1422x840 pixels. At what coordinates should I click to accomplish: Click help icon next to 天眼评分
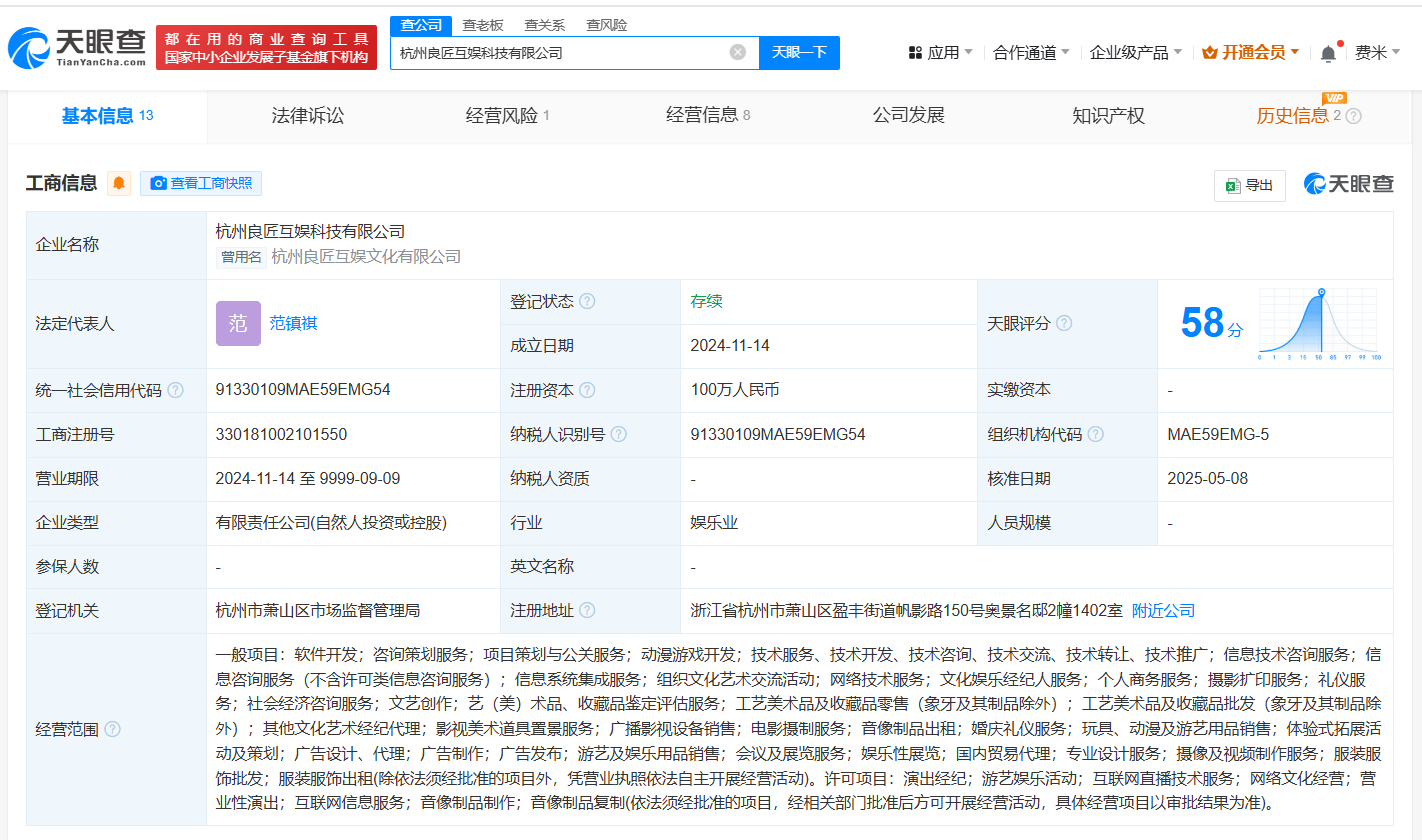pyautogui.click(x=1064, y=323)
